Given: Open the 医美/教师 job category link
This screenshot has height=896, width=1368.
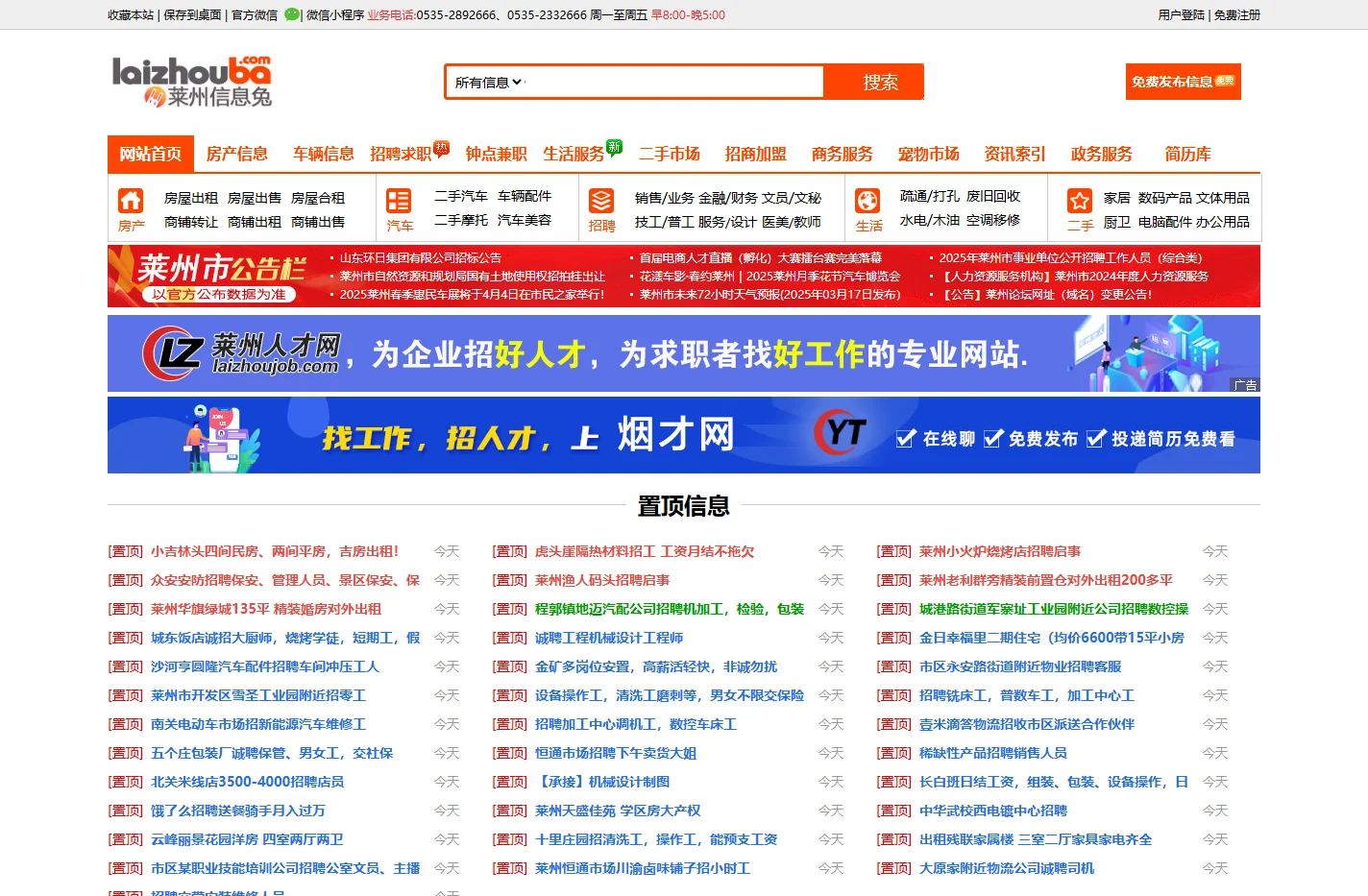Looking at the screenshot, I should pyautogui.click(x=792, y=222).
